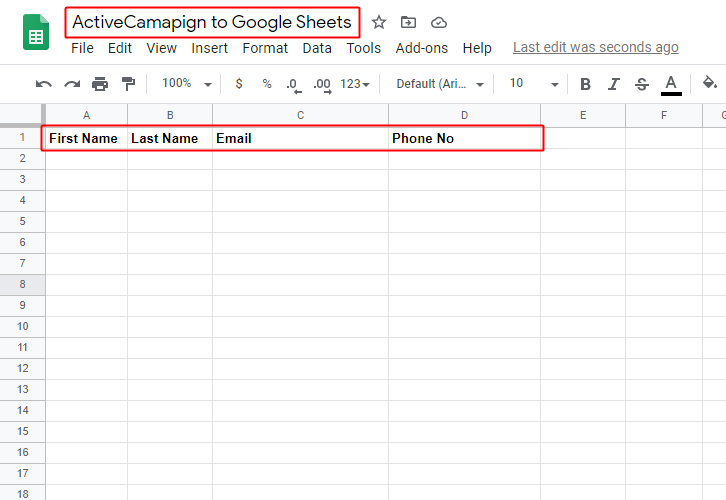The image size is (726, 500).
Task: Toggle strikethrough formatting
Action: [642, 84]
